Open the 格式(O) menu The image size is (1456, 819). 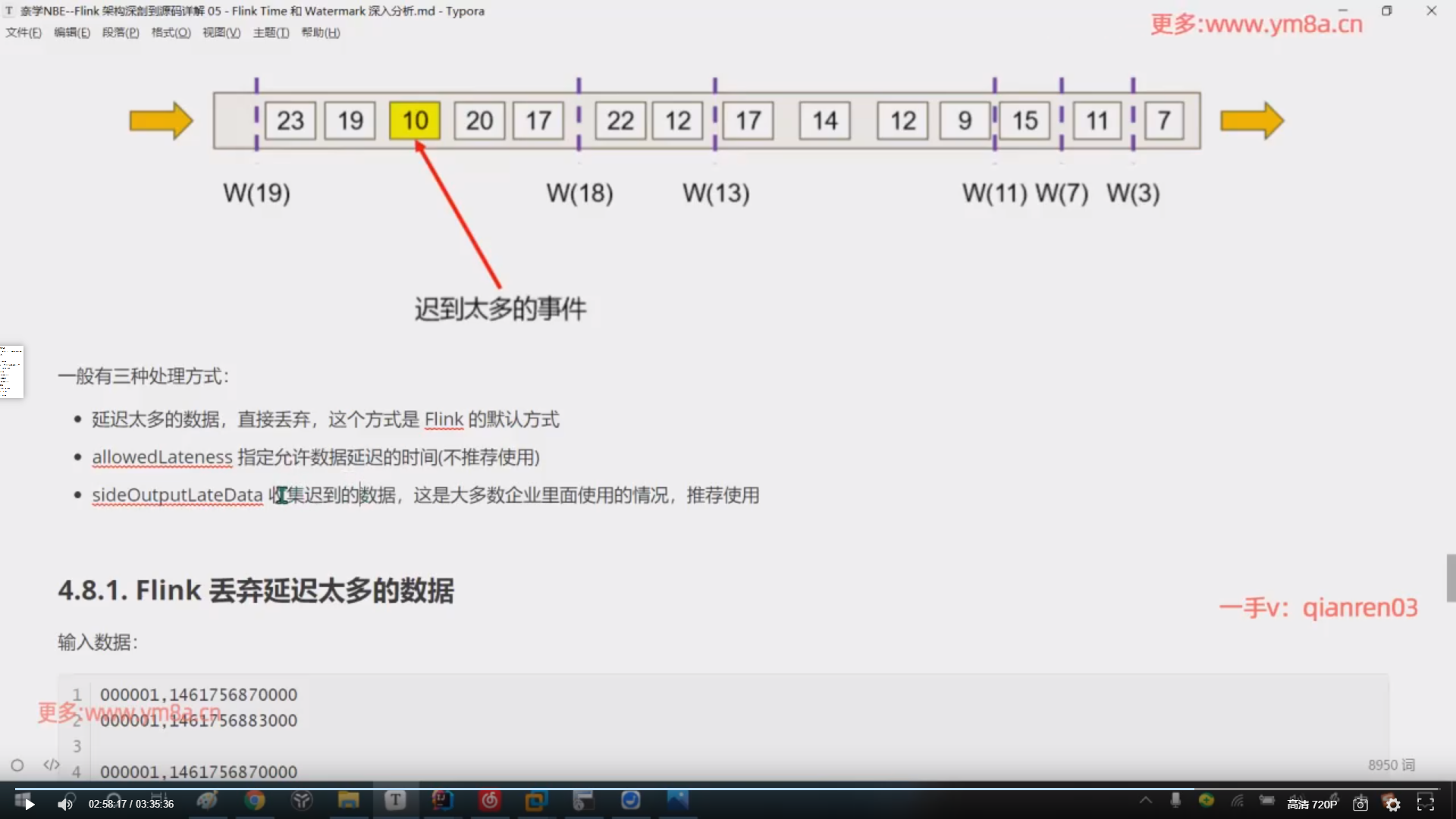[171, 33]
